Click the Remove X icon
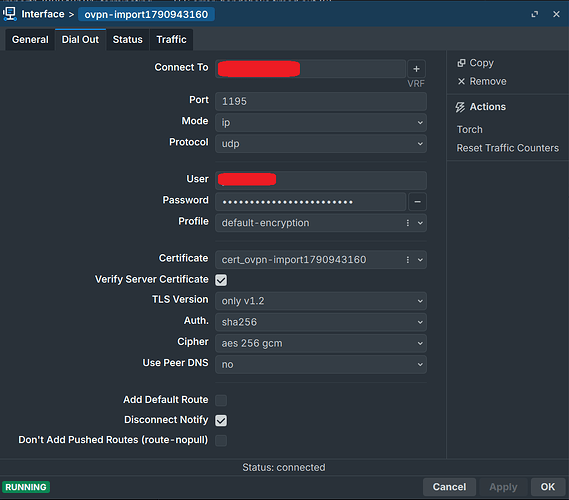Viewport: 569px width, 500px height. [461, 81]
